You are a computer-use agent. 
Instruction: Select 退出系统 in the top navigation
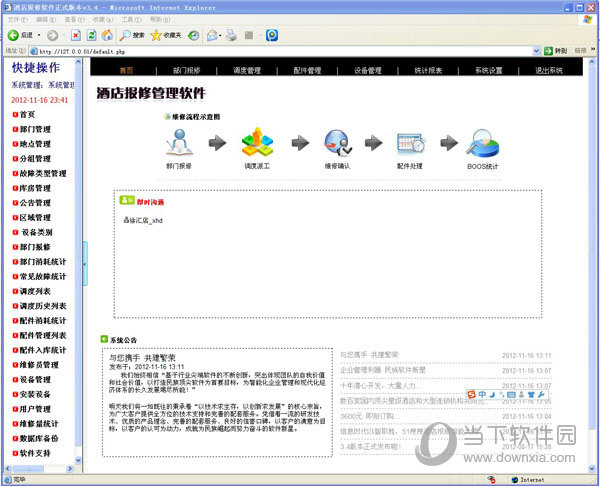tap(549, 71)
